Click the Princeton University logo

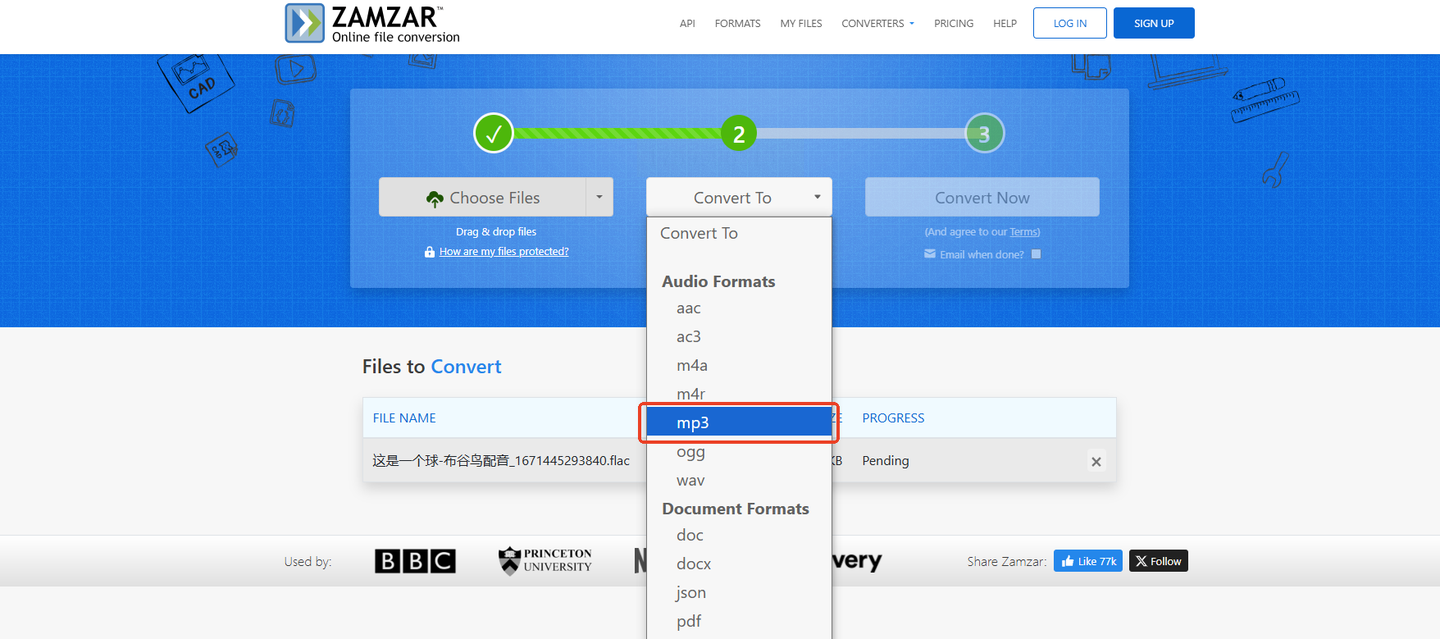[x=545, y=561]
